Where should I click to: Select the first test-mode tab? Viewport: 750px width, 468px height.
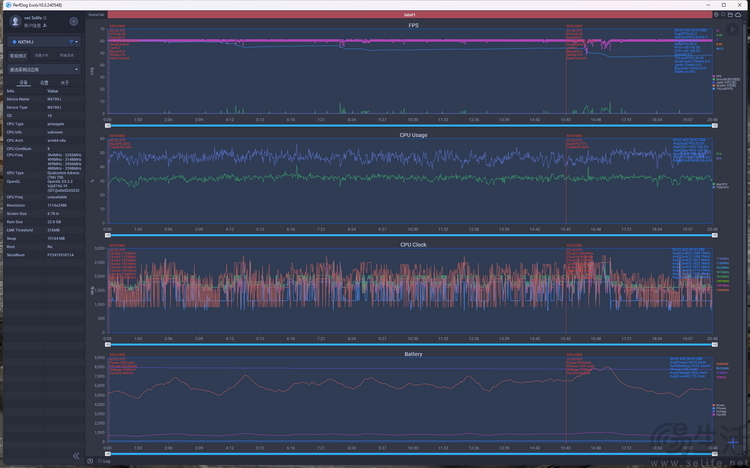18,56
